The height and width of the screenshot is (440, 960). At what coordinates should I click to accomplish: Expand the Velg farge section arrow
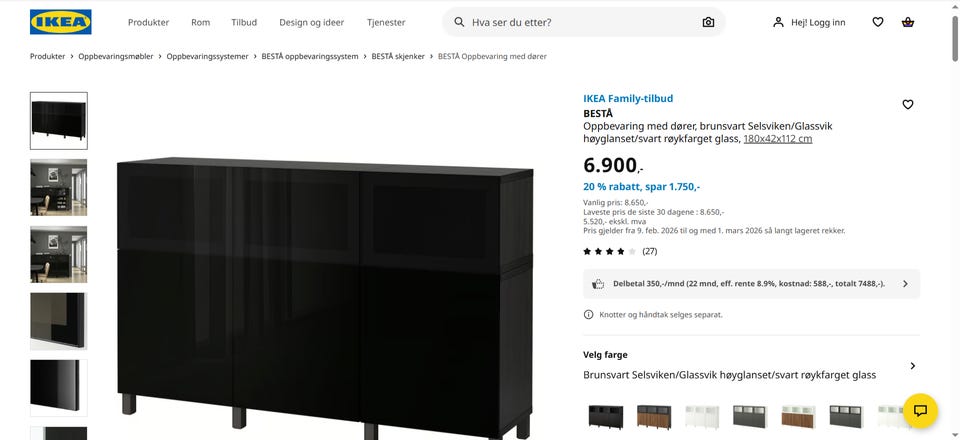912,366
